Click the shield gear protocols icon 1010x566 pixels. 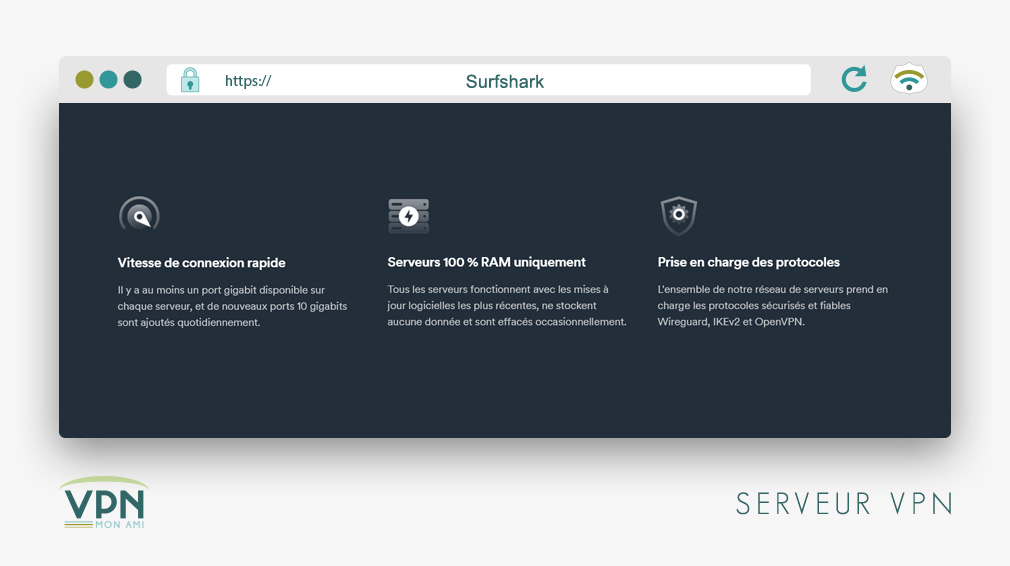678,215
